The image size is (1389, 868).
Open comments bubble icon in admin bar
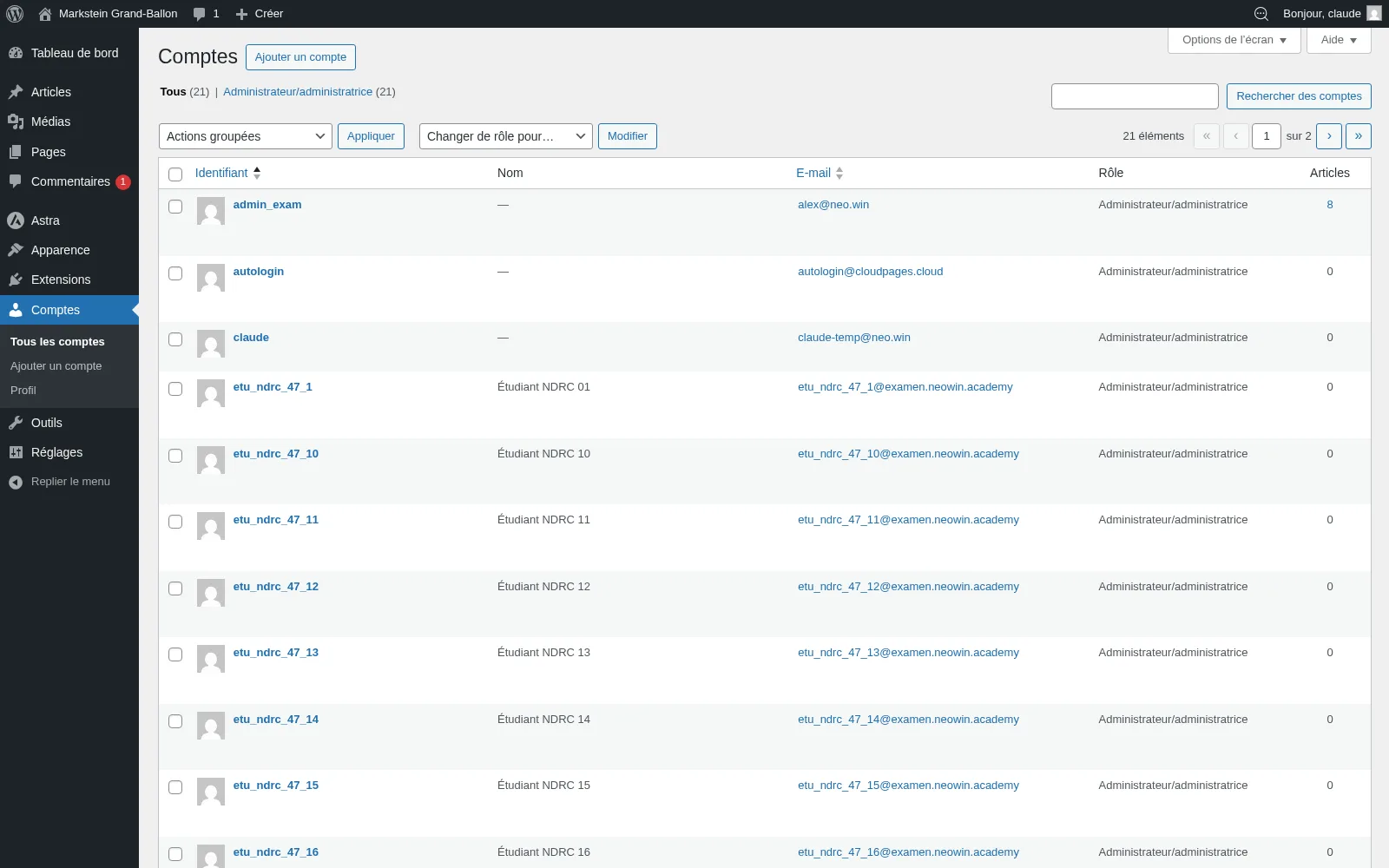click(x=200, y=14)
